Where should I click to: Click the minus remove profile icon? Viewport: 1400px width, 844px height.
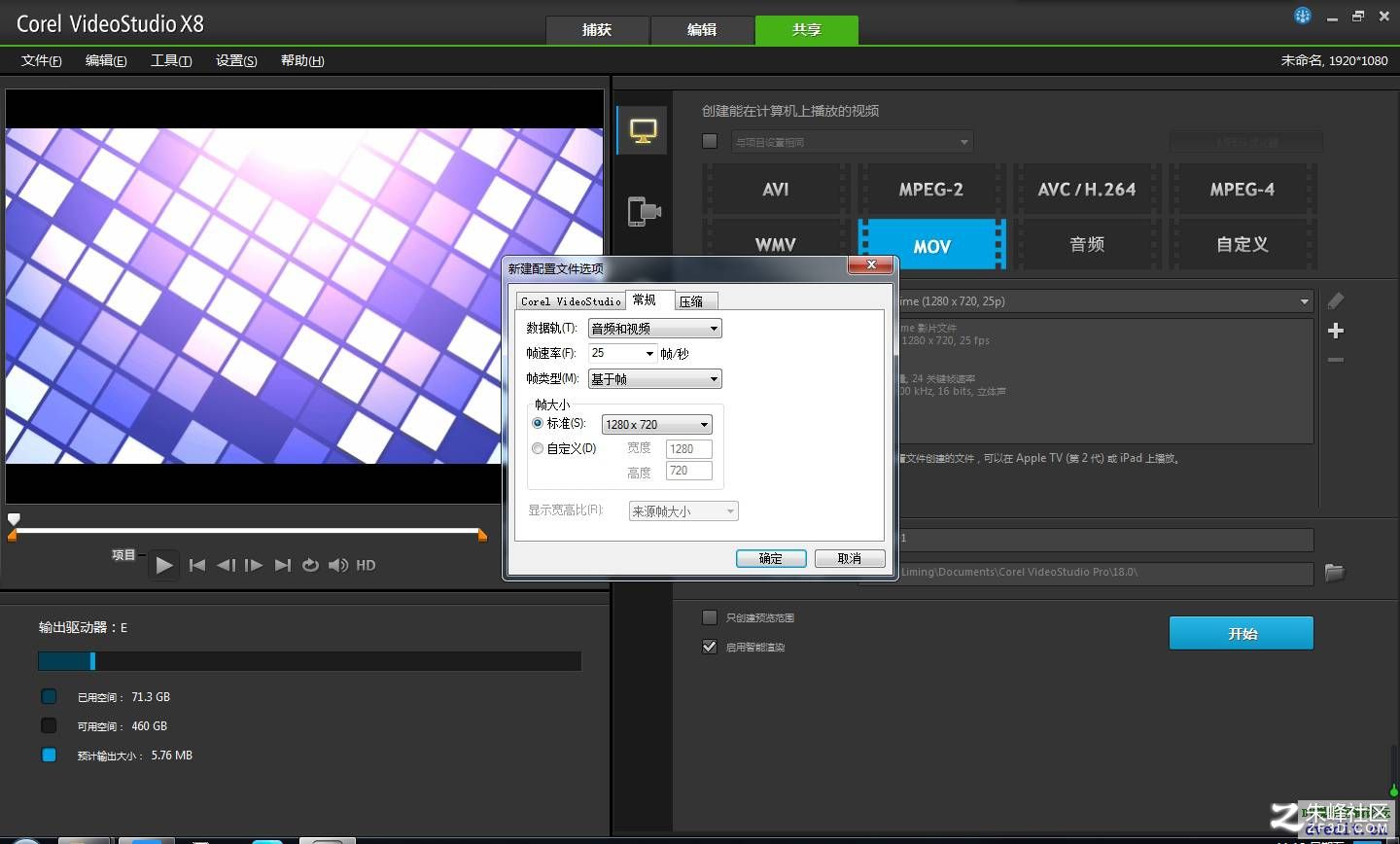pyautogui.click(x=1336, y=360)
